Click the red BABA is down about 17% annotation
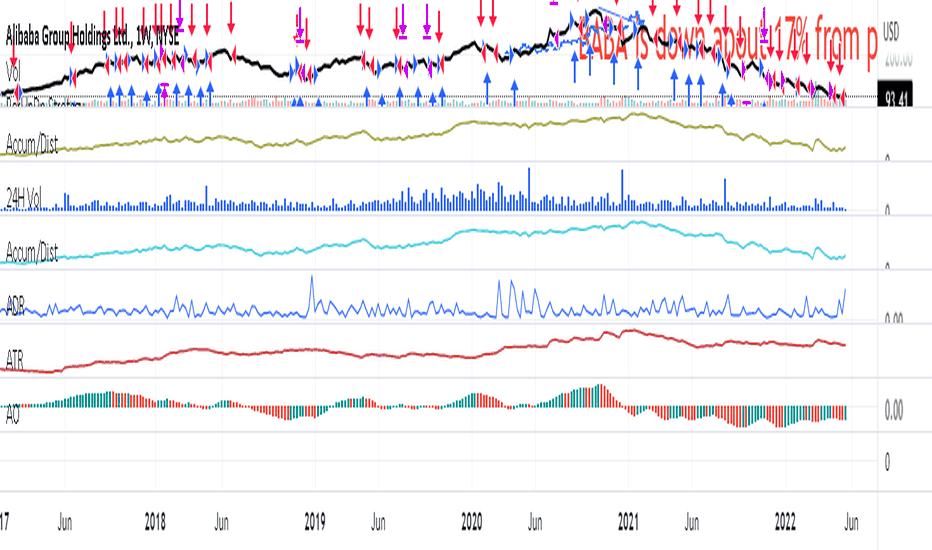This screenshot has width=932, height=550. (x=728, y=42)
